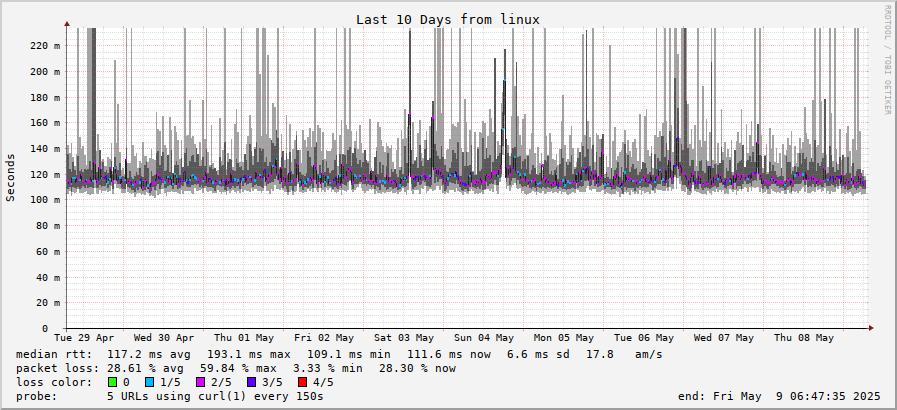Click the '117.2 ms avg' median rtt value
Screen dimensions: 897x410
point(149,355)
